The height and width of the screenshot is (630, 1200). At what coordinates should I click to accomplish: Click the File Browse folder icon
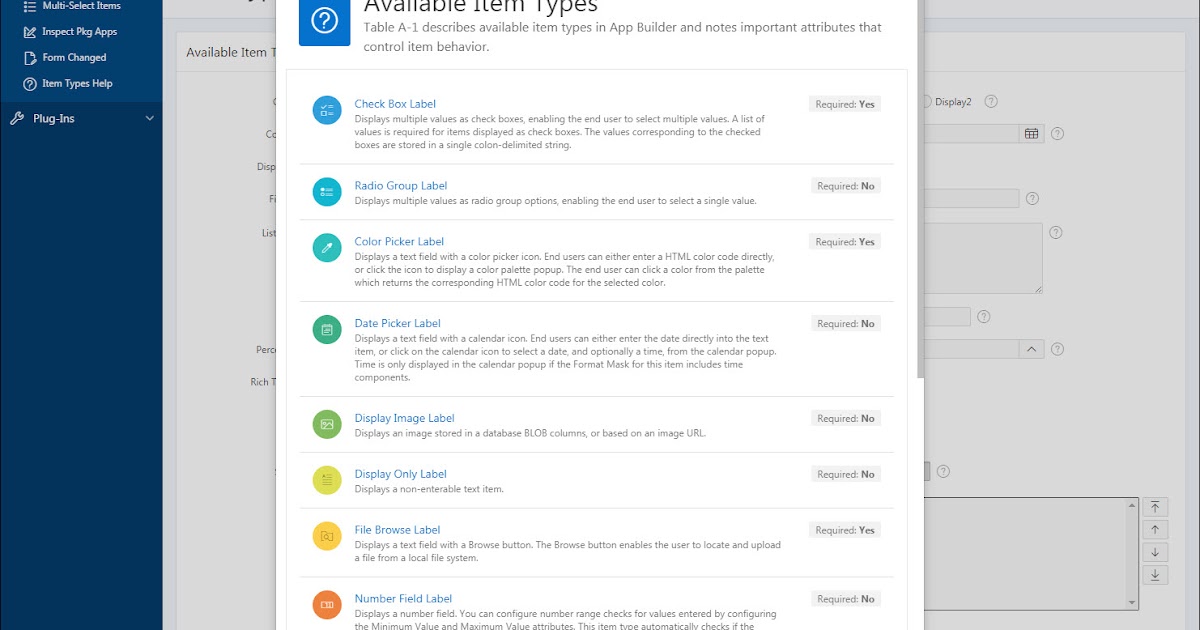point(327,537)
